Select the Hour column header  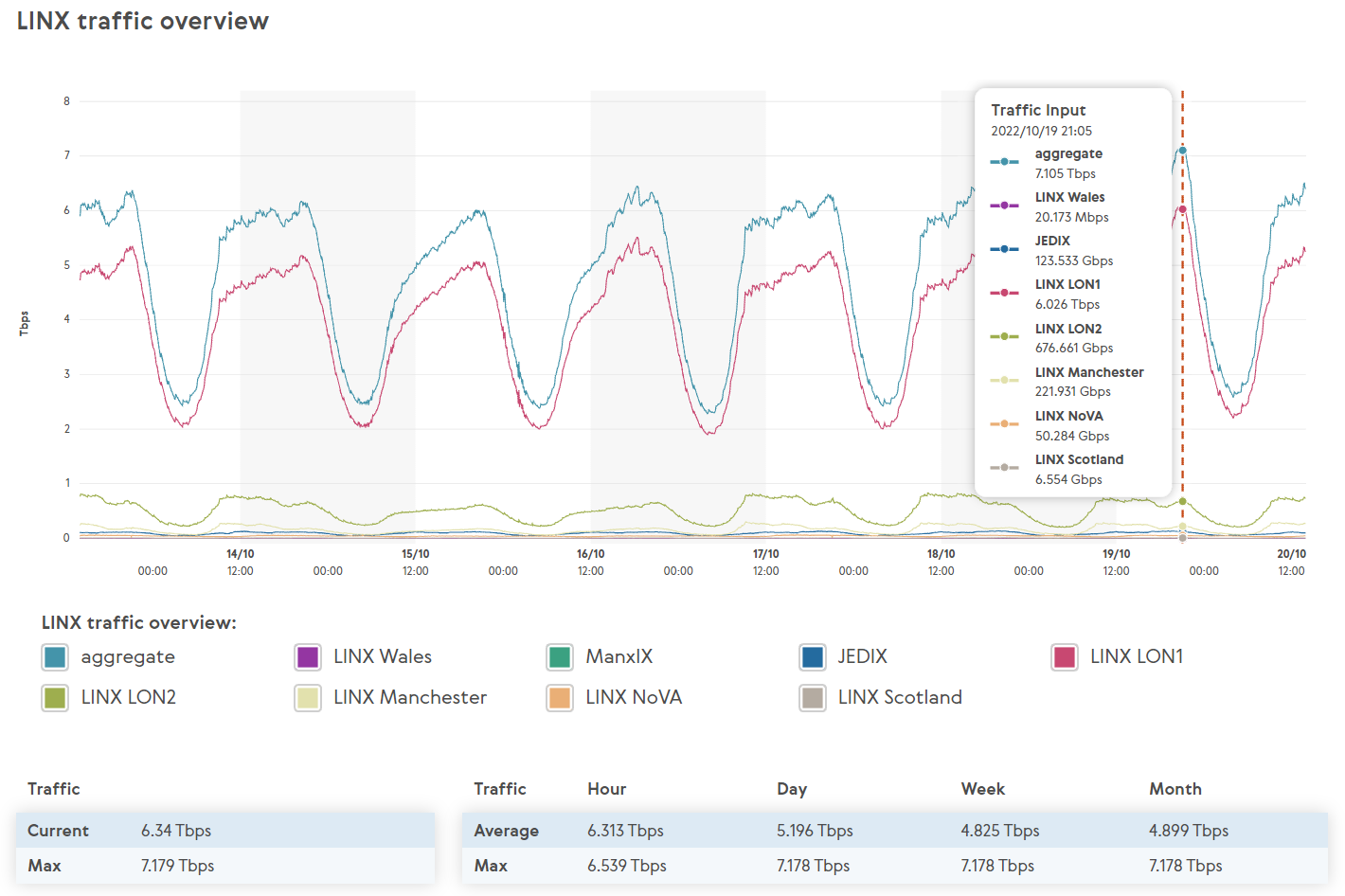point(606,788)
